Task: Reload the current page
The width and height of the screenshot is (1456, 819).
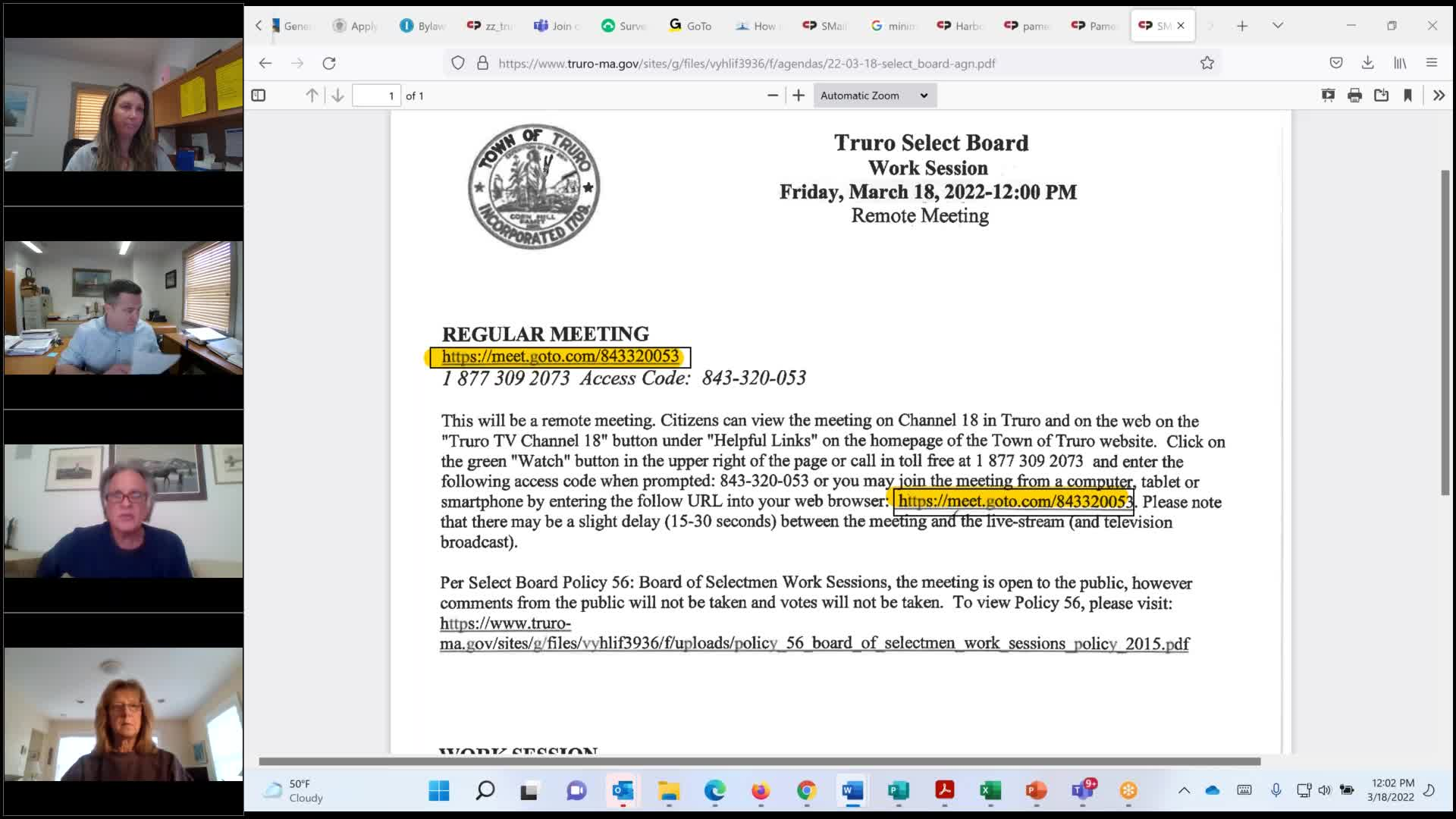Action: click(x=330, y=64)
